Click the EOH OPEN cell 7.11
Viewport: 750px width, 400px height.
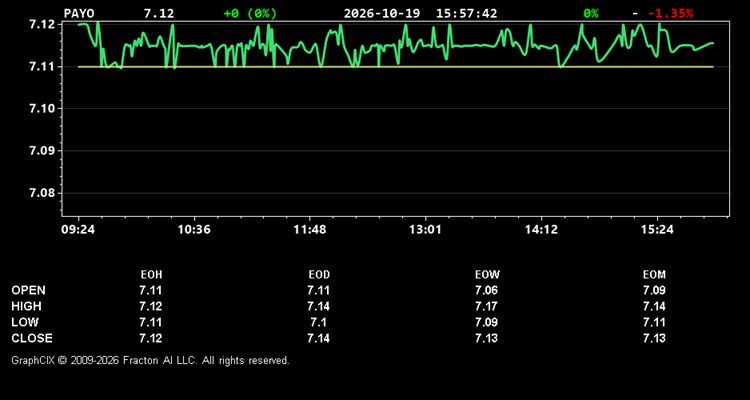point(151,290)
